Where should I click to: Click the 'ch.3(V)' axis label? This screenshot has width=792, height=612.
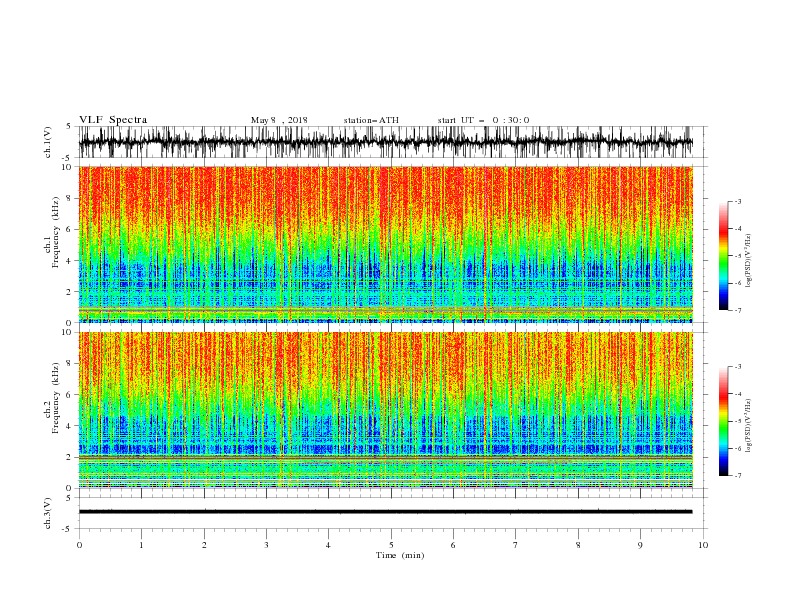[x=48, y=513]
